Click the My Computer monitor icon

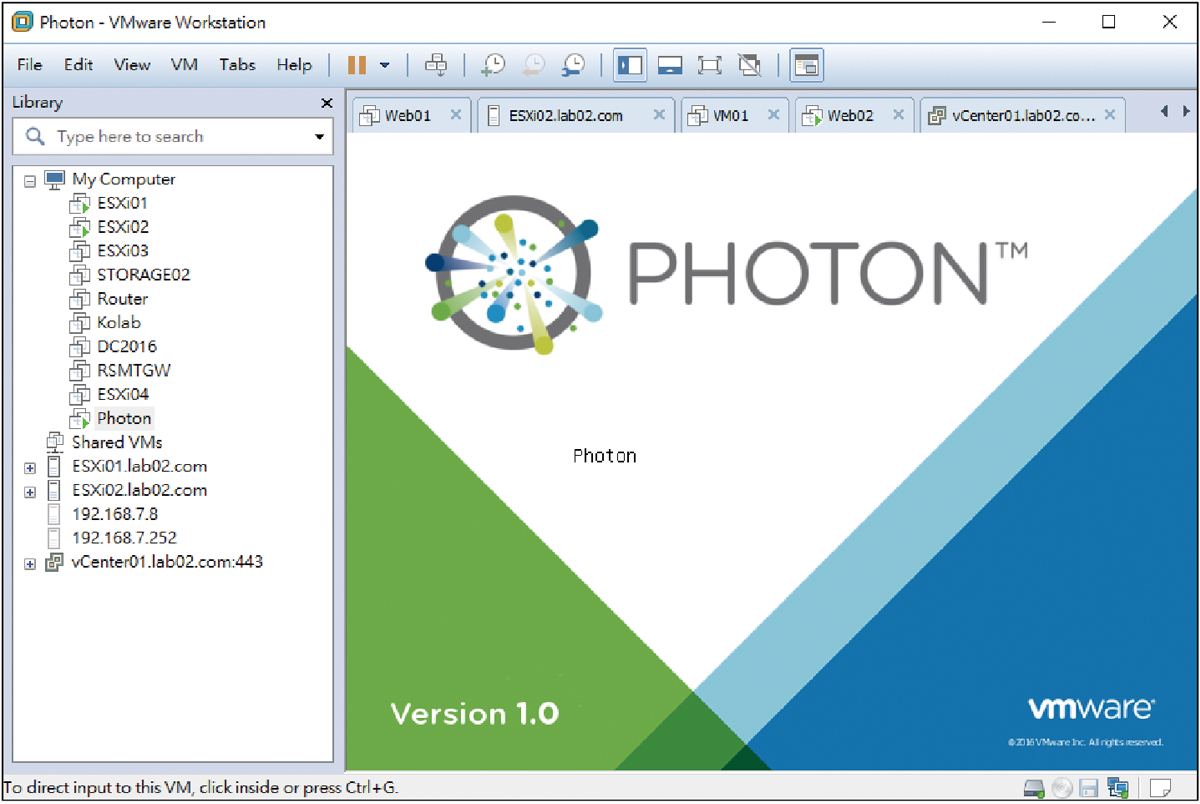pos(55,179)
